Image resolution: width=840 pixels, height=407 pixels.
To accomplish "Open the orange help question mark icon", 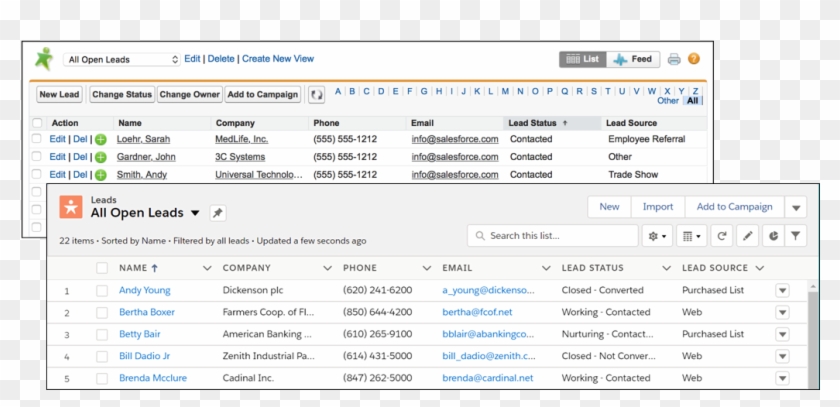I will (694, 59).
